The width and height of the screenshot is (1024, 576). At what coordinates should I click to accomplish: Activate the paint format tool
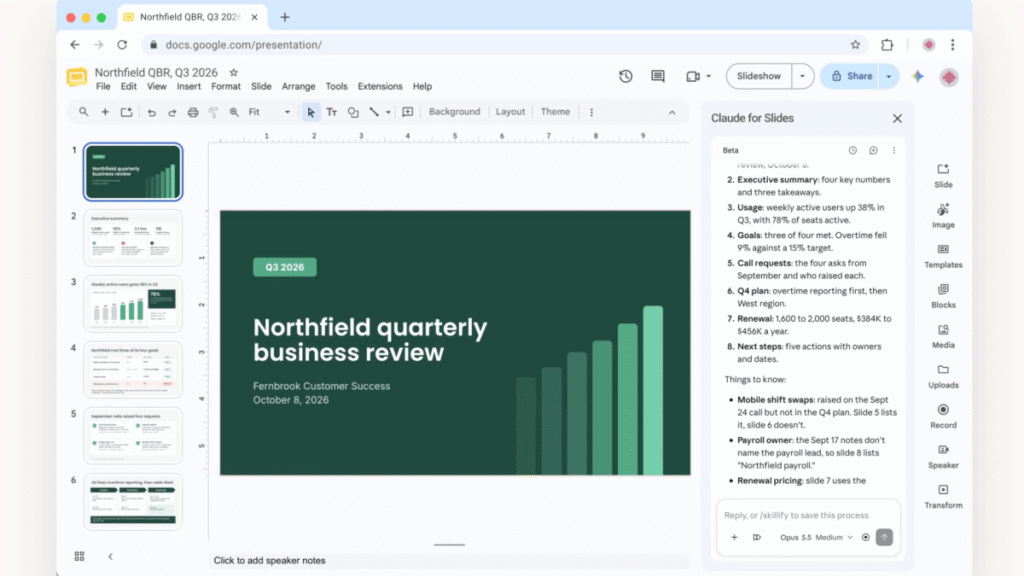(x=214, y=112)
